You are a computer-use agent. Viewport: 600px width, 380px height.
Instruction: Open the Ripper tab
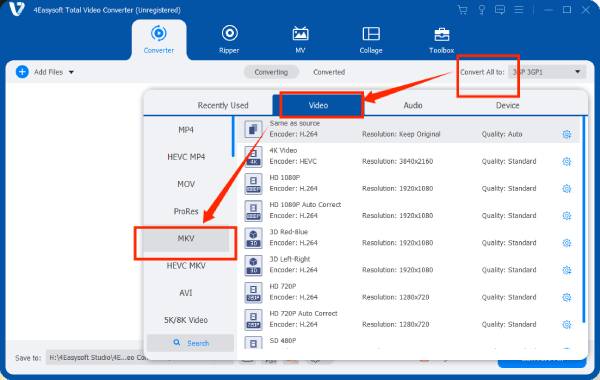(x=229, y=39)
